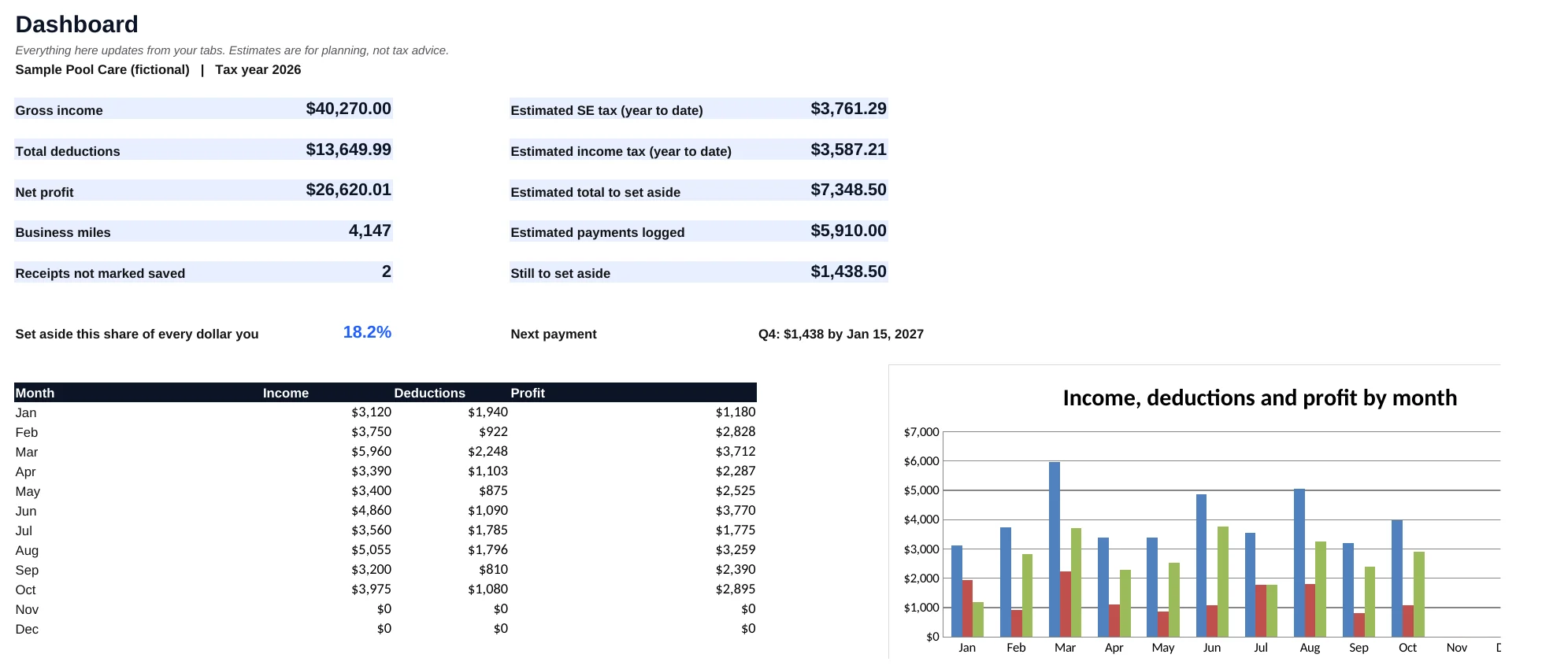Screen dimensions: 1568x669
Task: Click Estimated payments logged value $5,910.00
Action: [848, 231]
